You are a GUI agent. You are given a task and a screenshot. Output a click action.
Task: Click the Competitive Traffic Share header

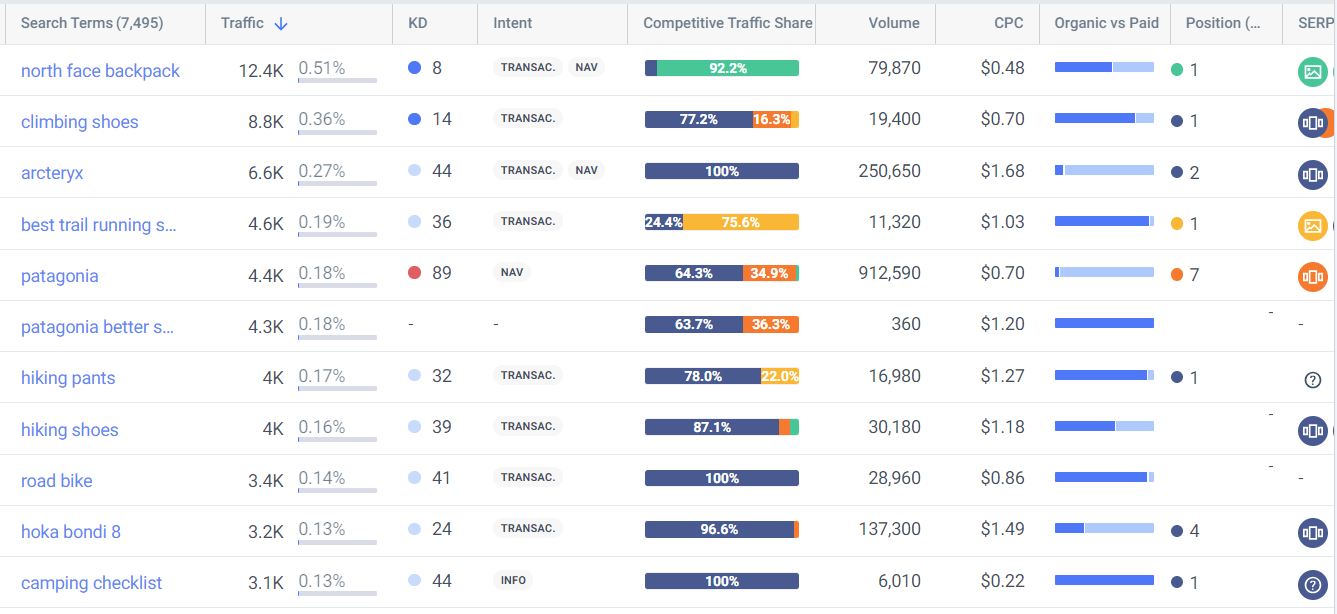(x=728, y=22)
